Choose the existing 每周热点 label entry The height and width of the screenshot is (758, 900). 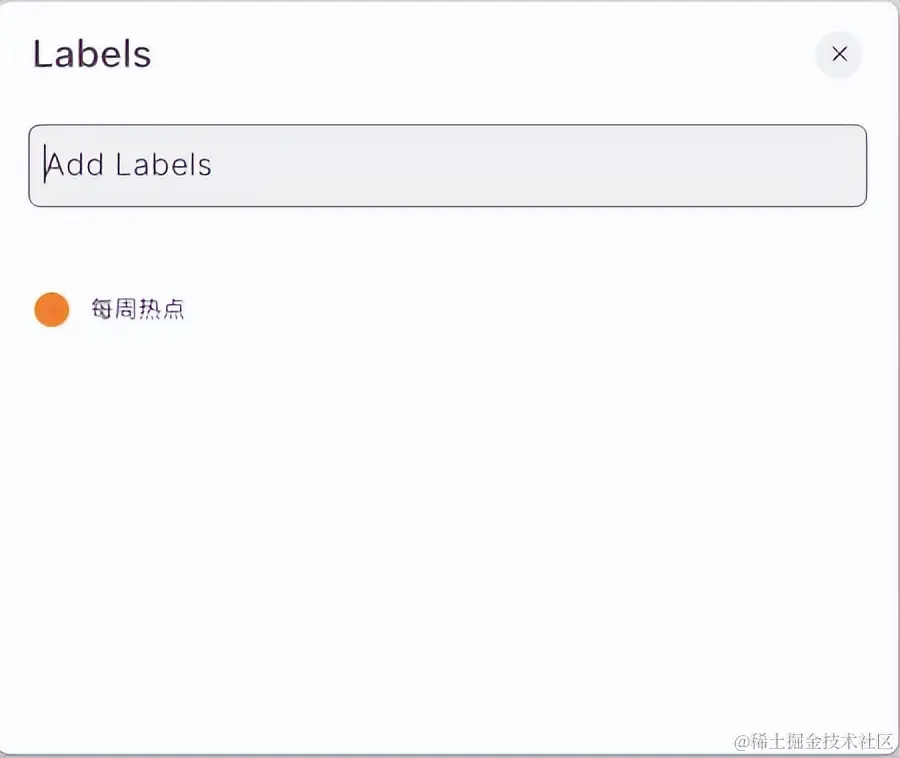(x=138, y=309)
